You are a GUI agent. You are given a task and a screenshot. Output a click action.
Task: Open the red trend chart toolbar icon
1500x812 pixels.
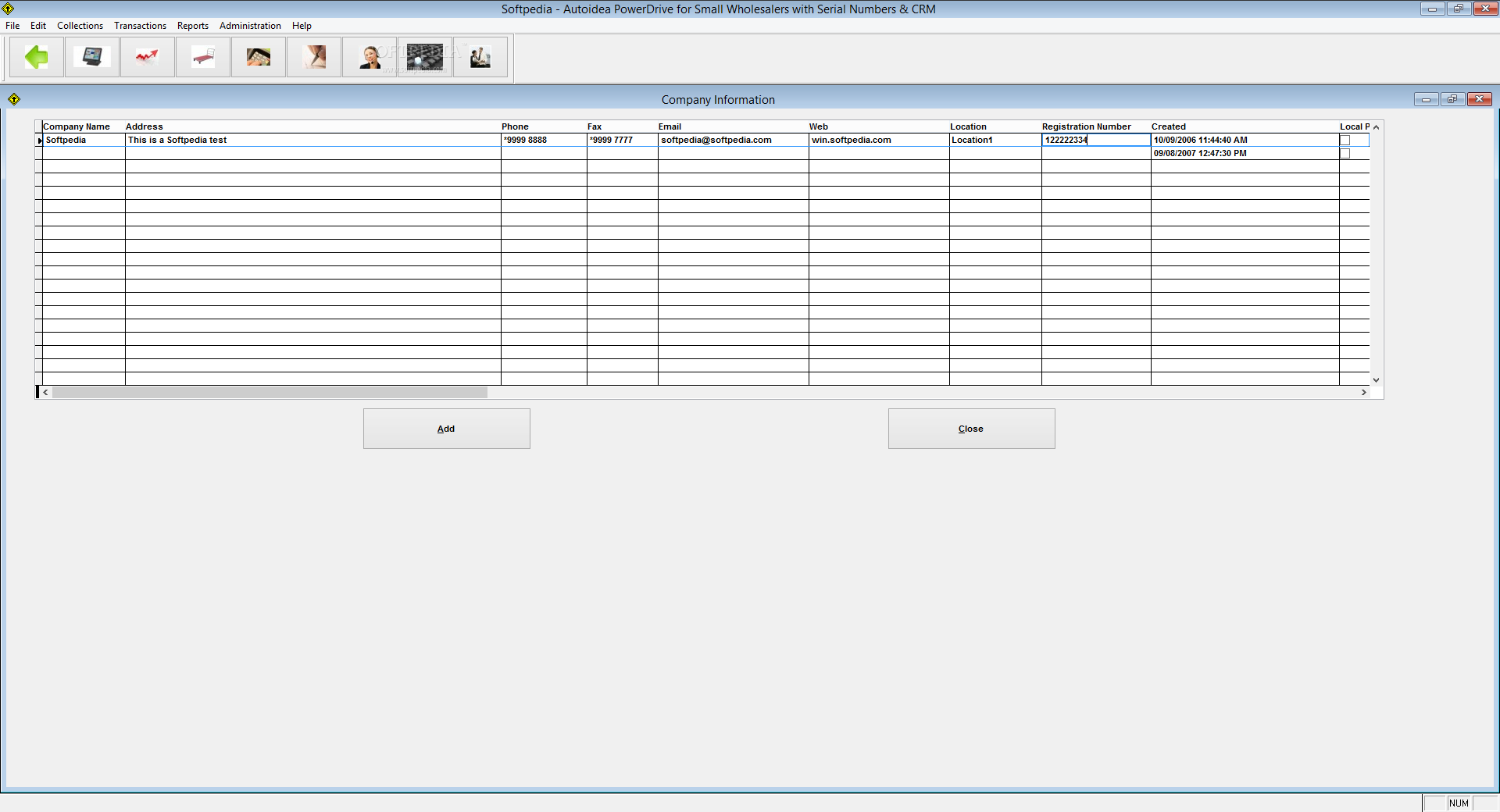coord(148,57)
